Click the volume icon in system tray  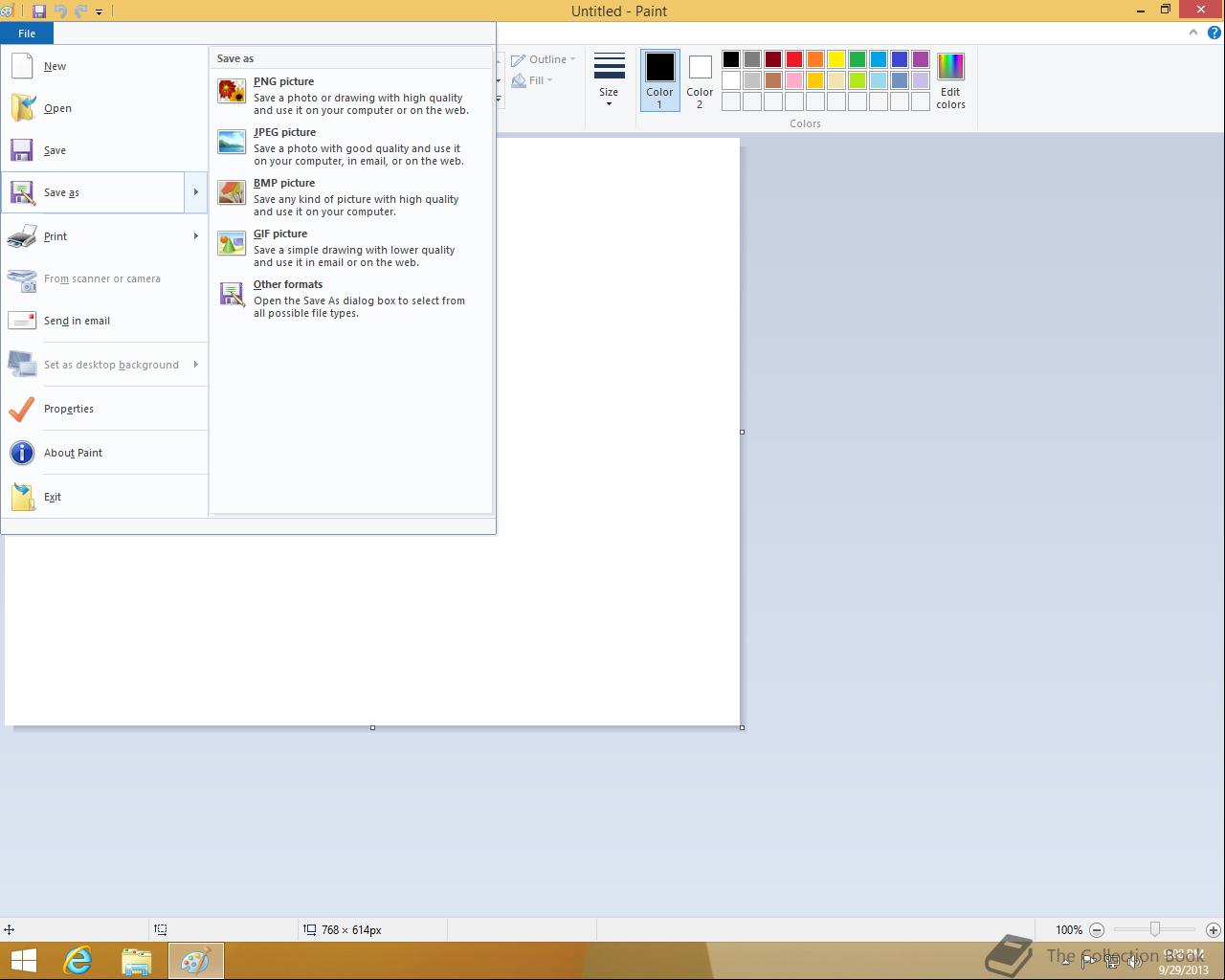[1135, 962]
